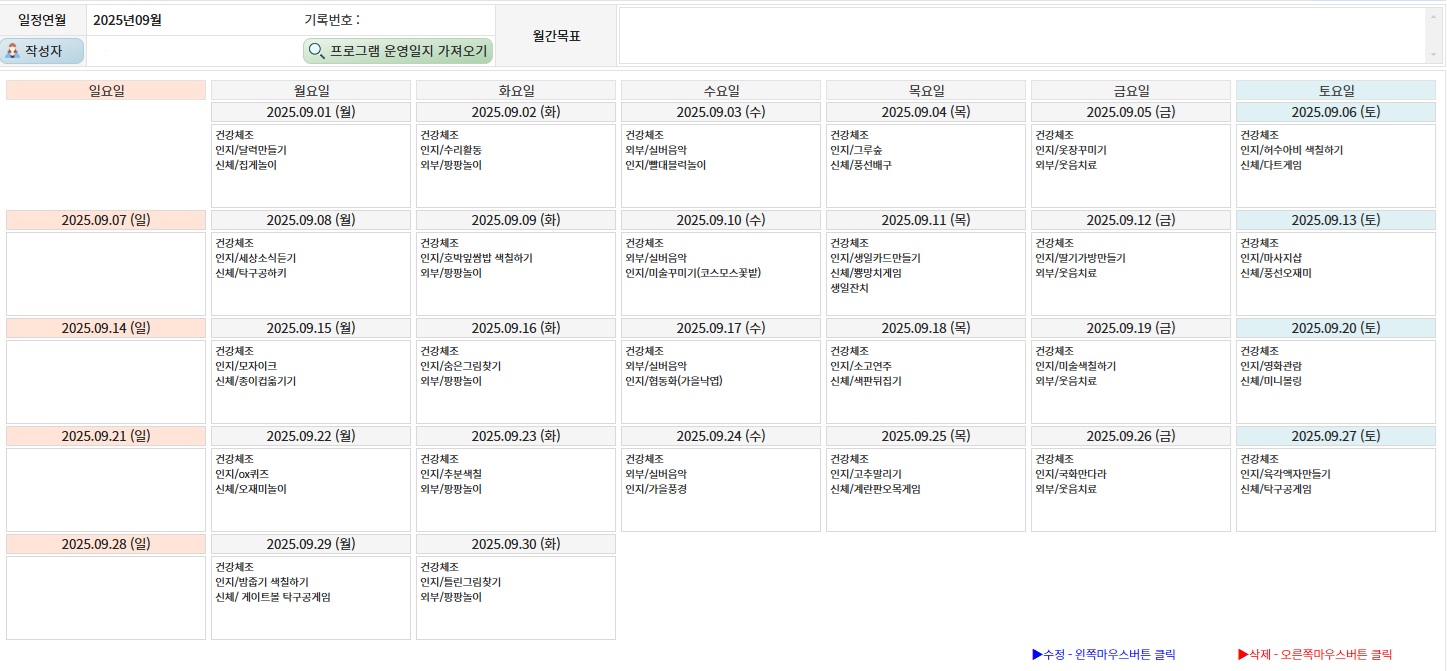Open the empty 2025.09.21 (일) cell
1447x671 pixels.
tap(106, 490)
